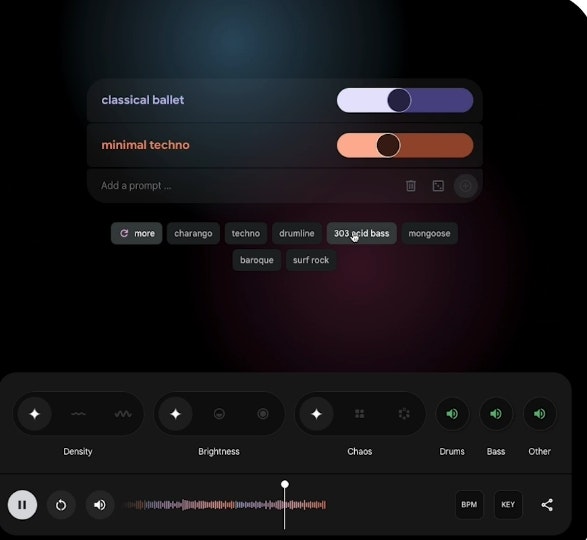Select low Density flat wave option
Screen dimensions: 587x540
[78, 414]
